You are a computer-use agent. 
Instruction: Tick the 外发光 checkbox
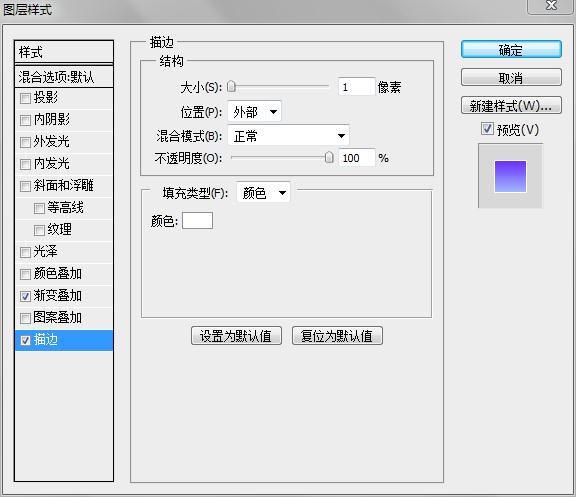click(x=25, y=142)
